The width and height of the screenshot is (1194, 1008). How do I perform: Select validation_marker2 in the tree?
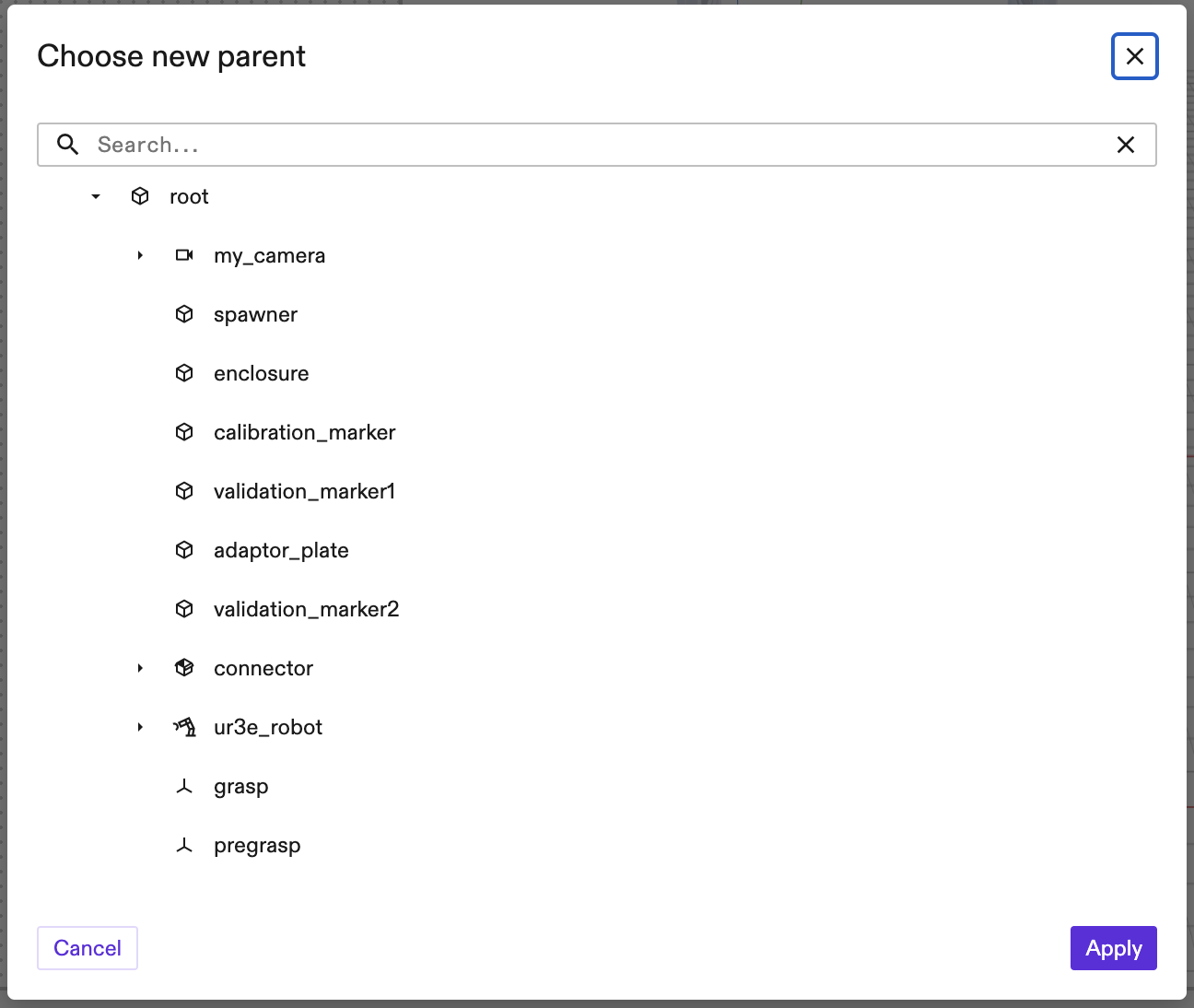point(306,609)
